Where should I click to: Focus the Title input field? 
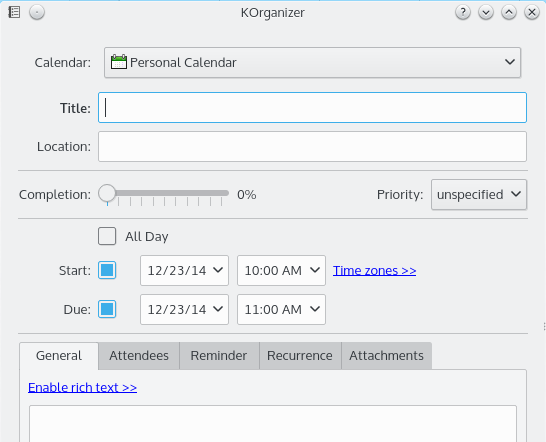tap(312, 107)
